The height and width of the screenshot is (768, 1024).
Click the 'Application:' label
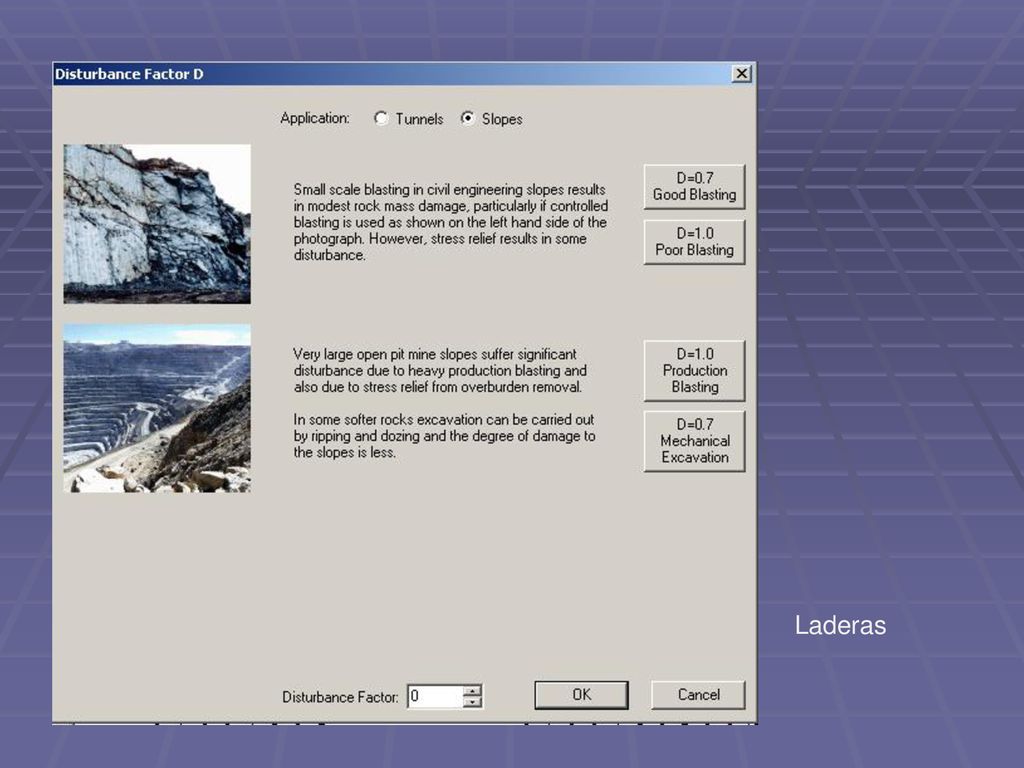click(x=315, y=118)
